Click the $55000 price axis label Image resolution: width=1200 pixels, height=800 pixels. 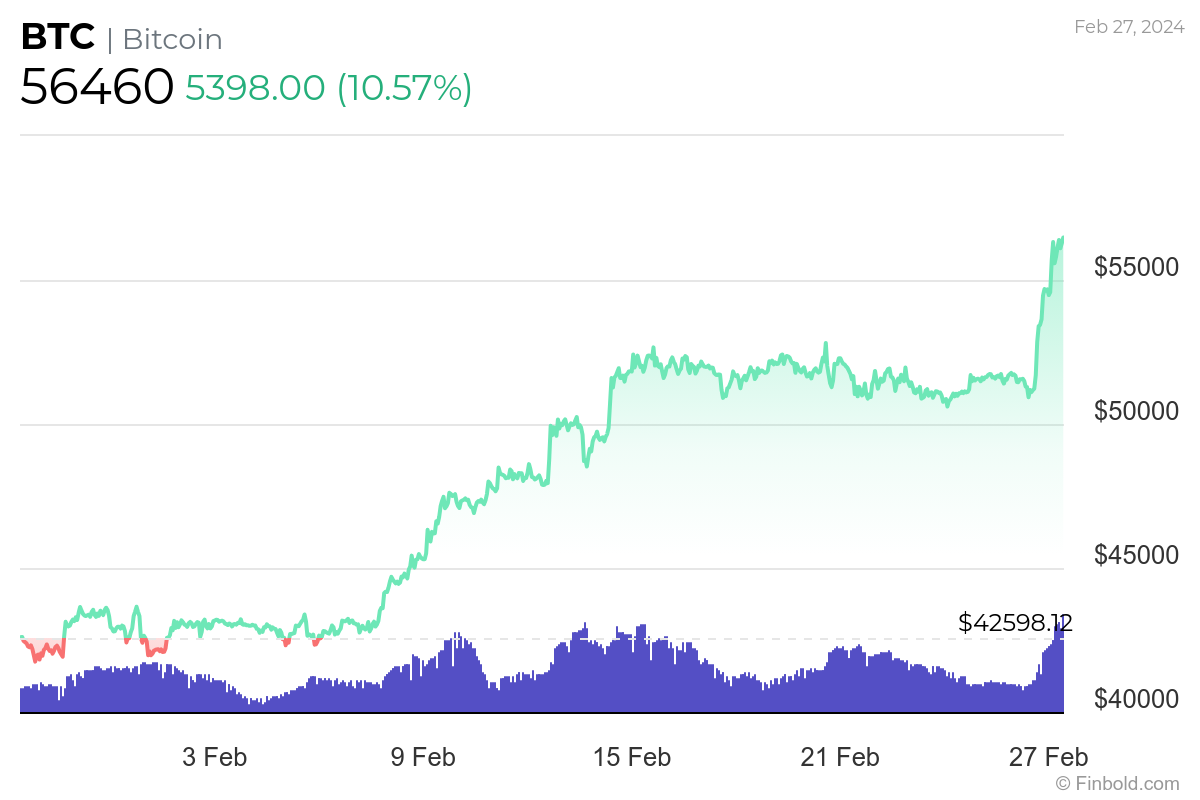[1136, 267]
